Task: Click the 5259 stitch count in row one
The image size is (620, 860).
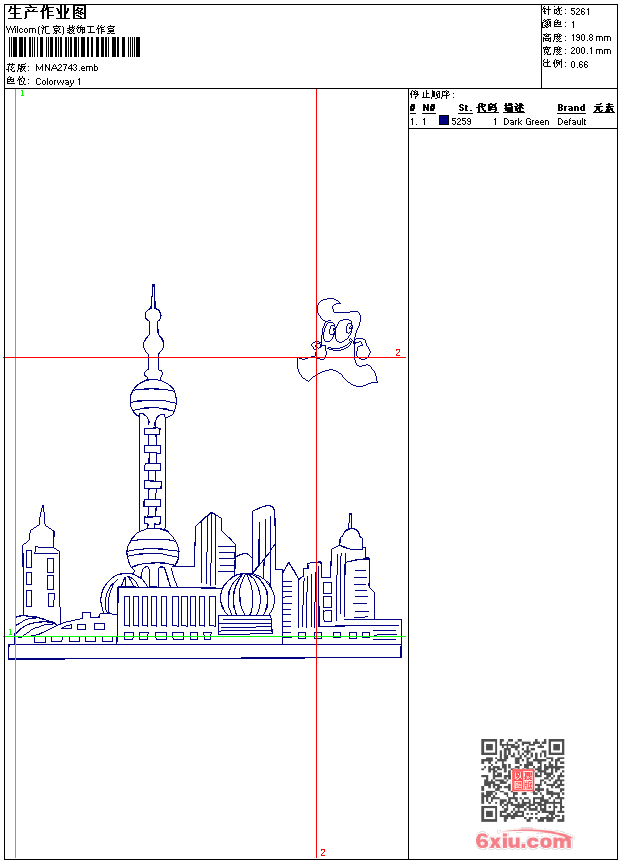Action: point(461,122)
